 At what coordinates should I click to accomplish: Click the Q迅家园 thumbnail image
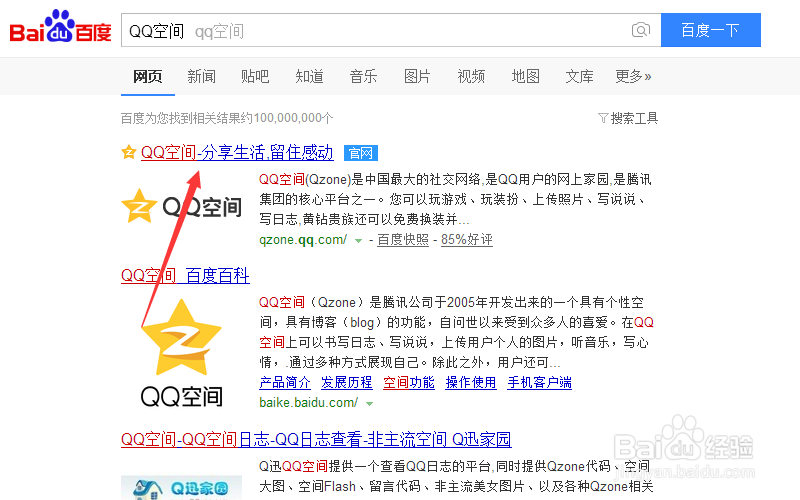tap(181, 488)
